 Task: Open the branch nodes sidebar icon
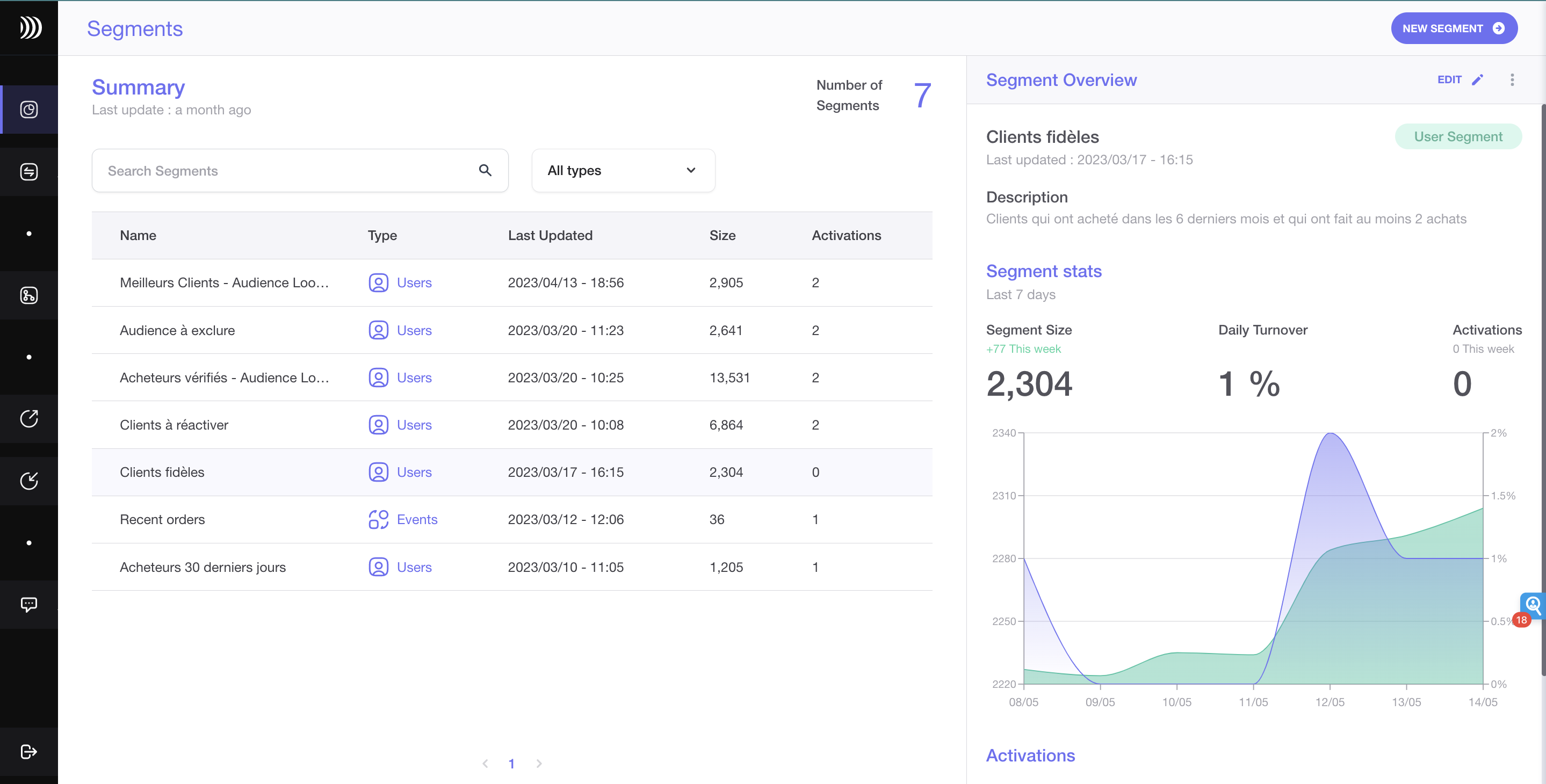pos(29,295)
